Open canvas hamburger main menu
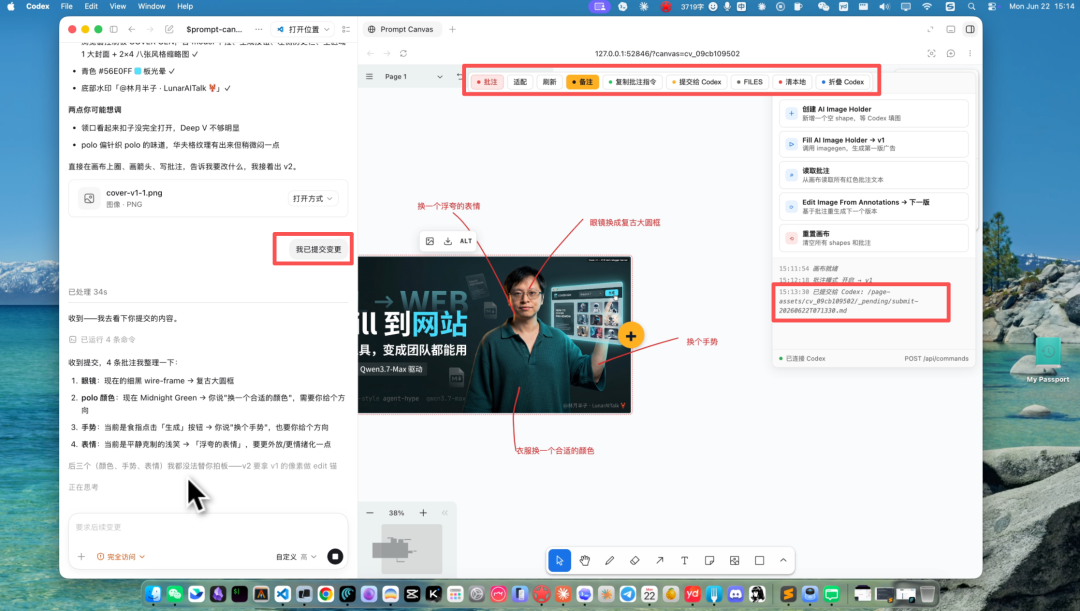The image size is (1080, 611). [369, 76]
